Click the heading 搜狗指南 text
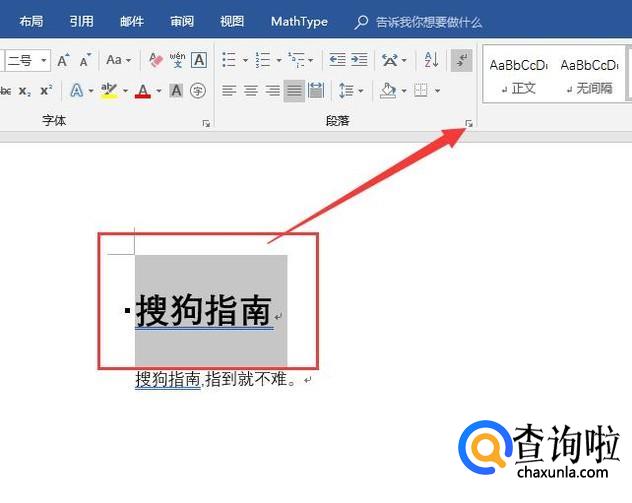This screenshot has height=503, width=632. (204, 310)
